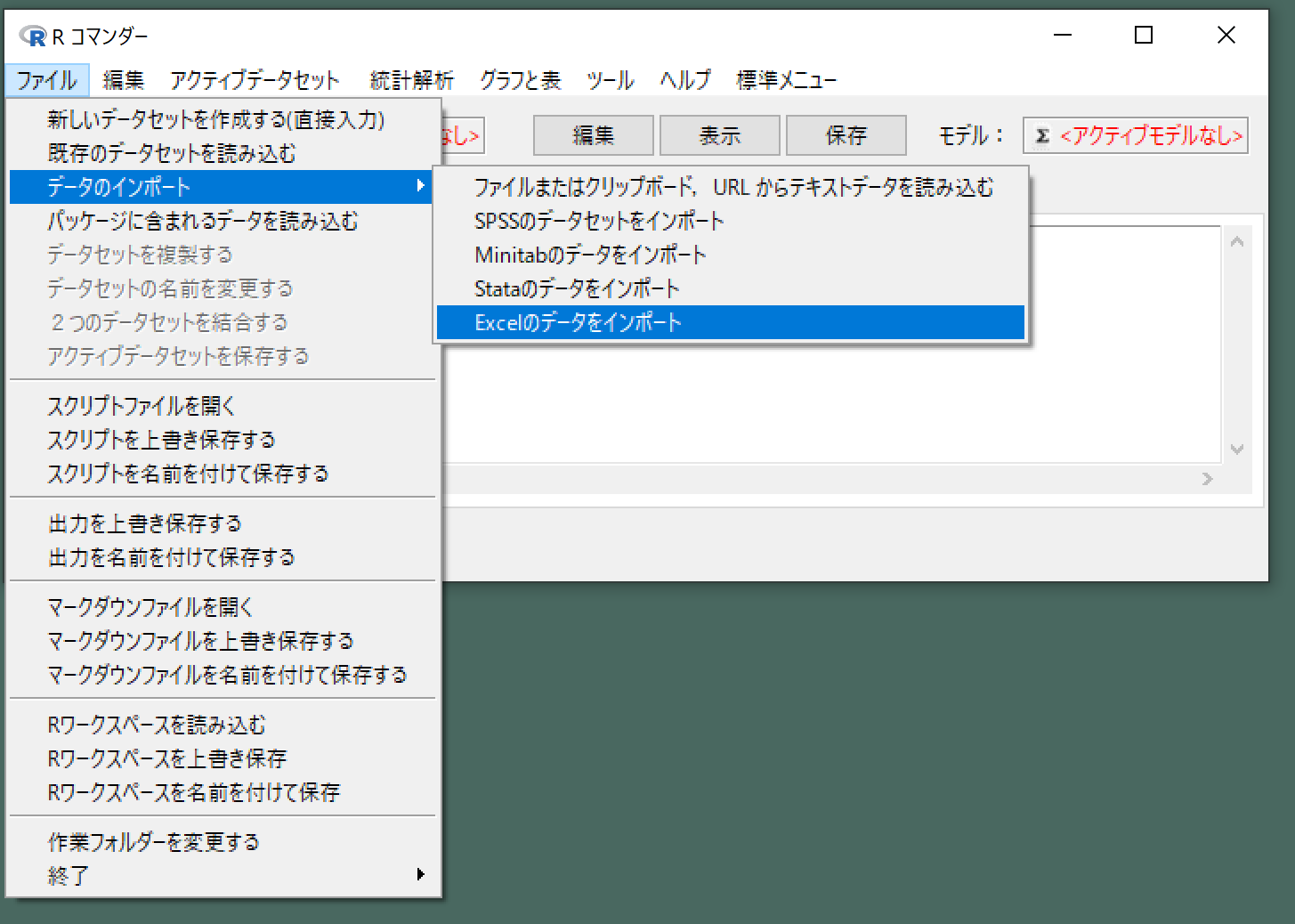The image size is (1295, 924).
Task: Open the '統計解析' menu
Action: 411,81
